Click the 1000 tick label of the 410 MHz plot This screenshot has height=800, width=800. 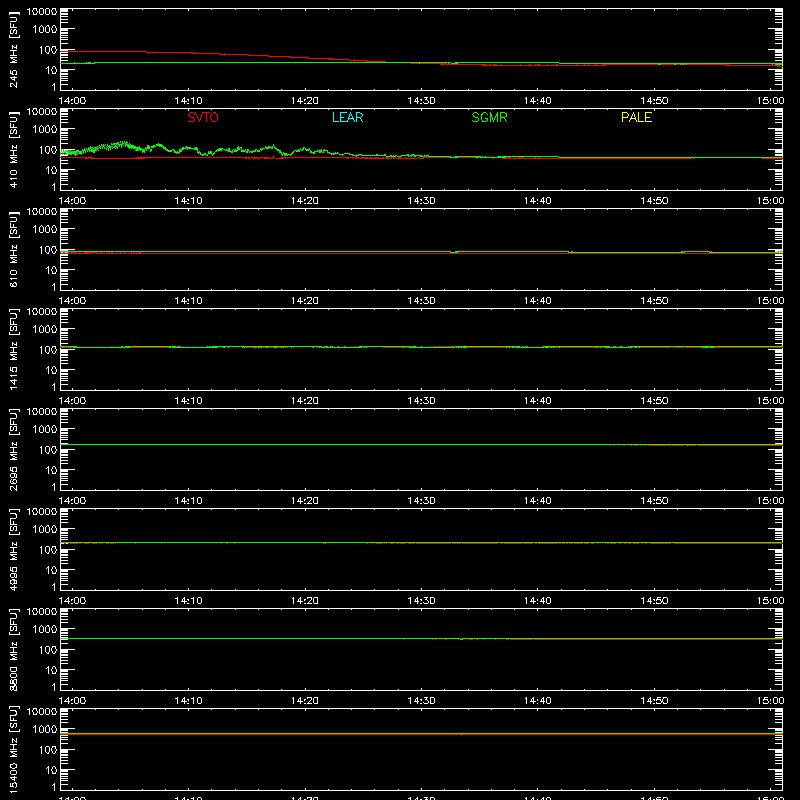click(x=45, y=130)
